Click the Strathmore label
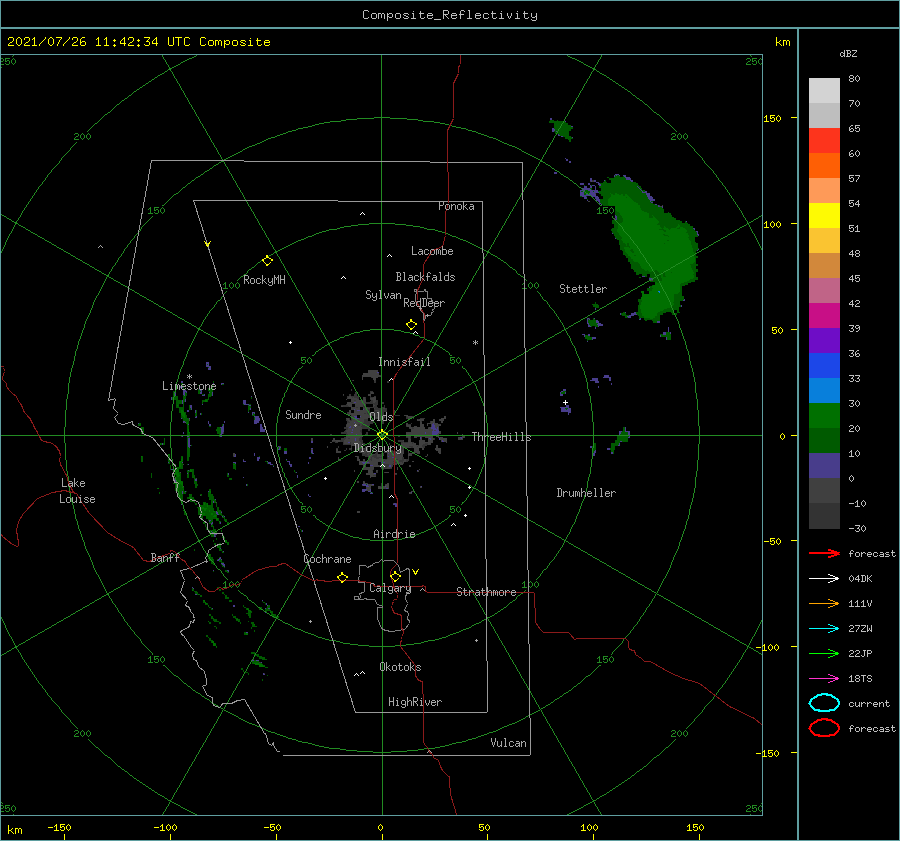The image size is (900, 841). pos(486,592)
